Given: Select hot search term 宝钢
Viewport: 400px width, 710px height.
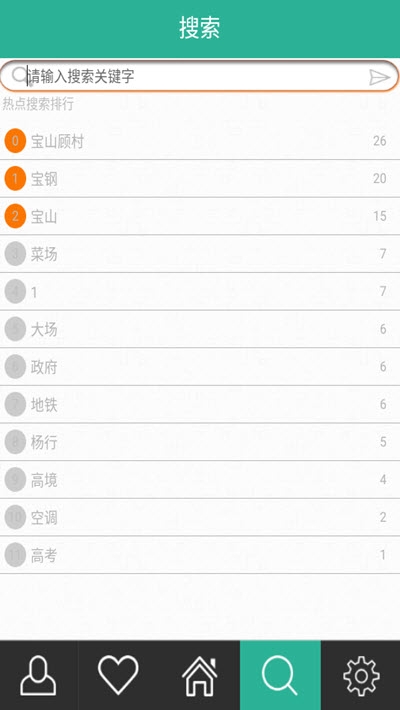Looking at the screenshot, I should coord(44,179).
